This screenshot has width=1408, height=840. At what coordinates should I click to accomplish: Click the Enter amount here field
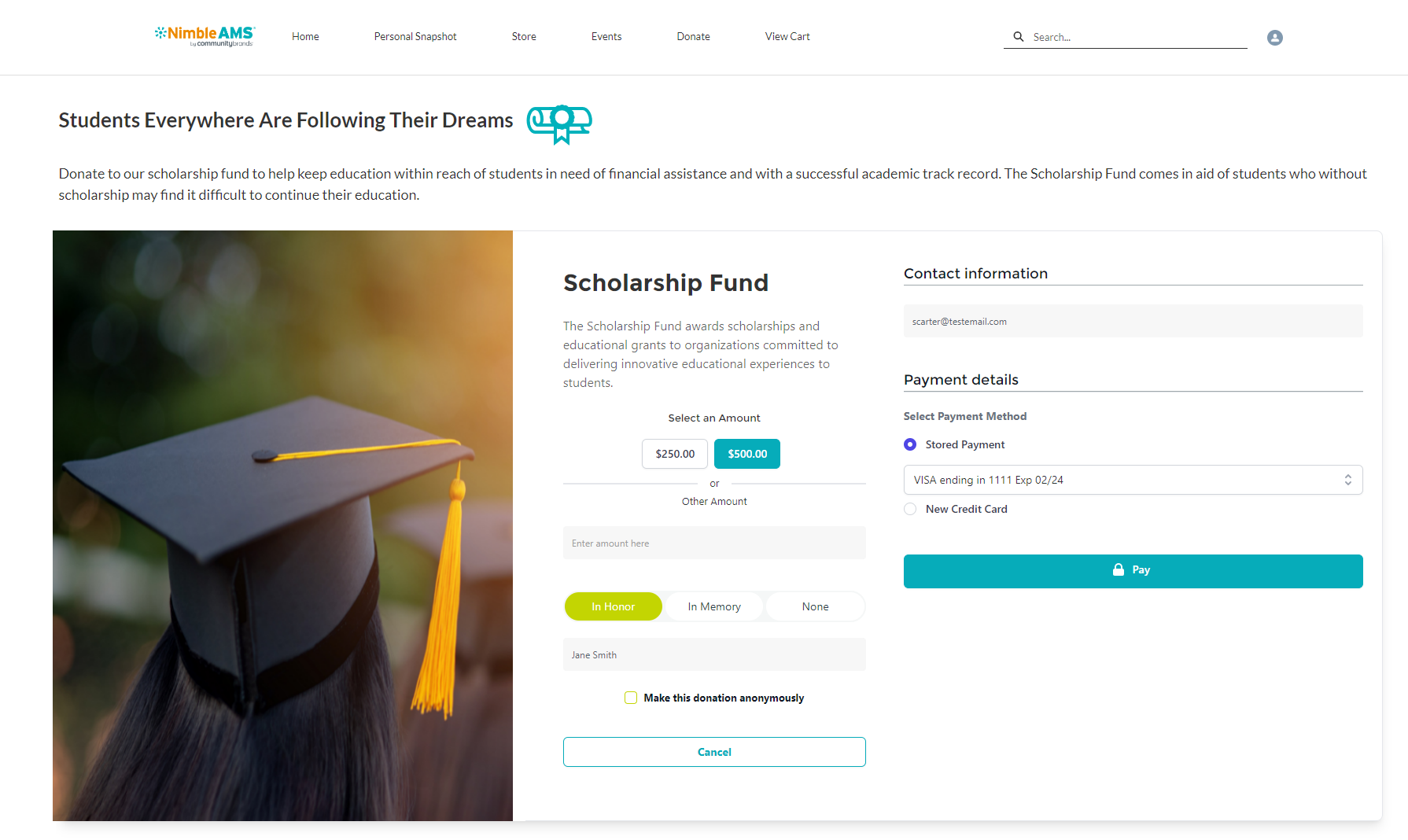pyautogui.click(x=714, y=543)
